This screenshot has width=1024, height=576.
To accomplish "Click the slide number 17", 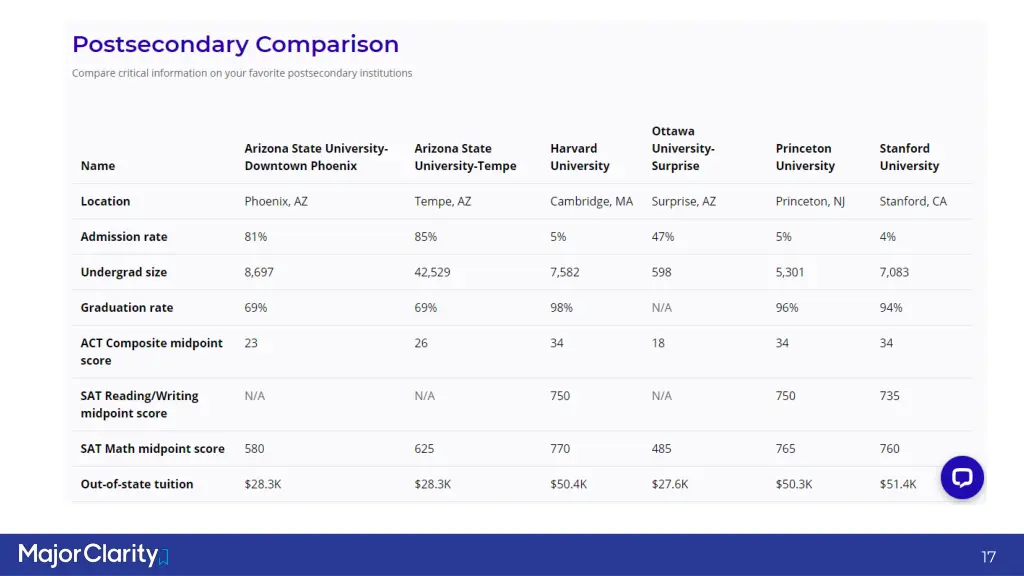I will (x=988, y=556).
